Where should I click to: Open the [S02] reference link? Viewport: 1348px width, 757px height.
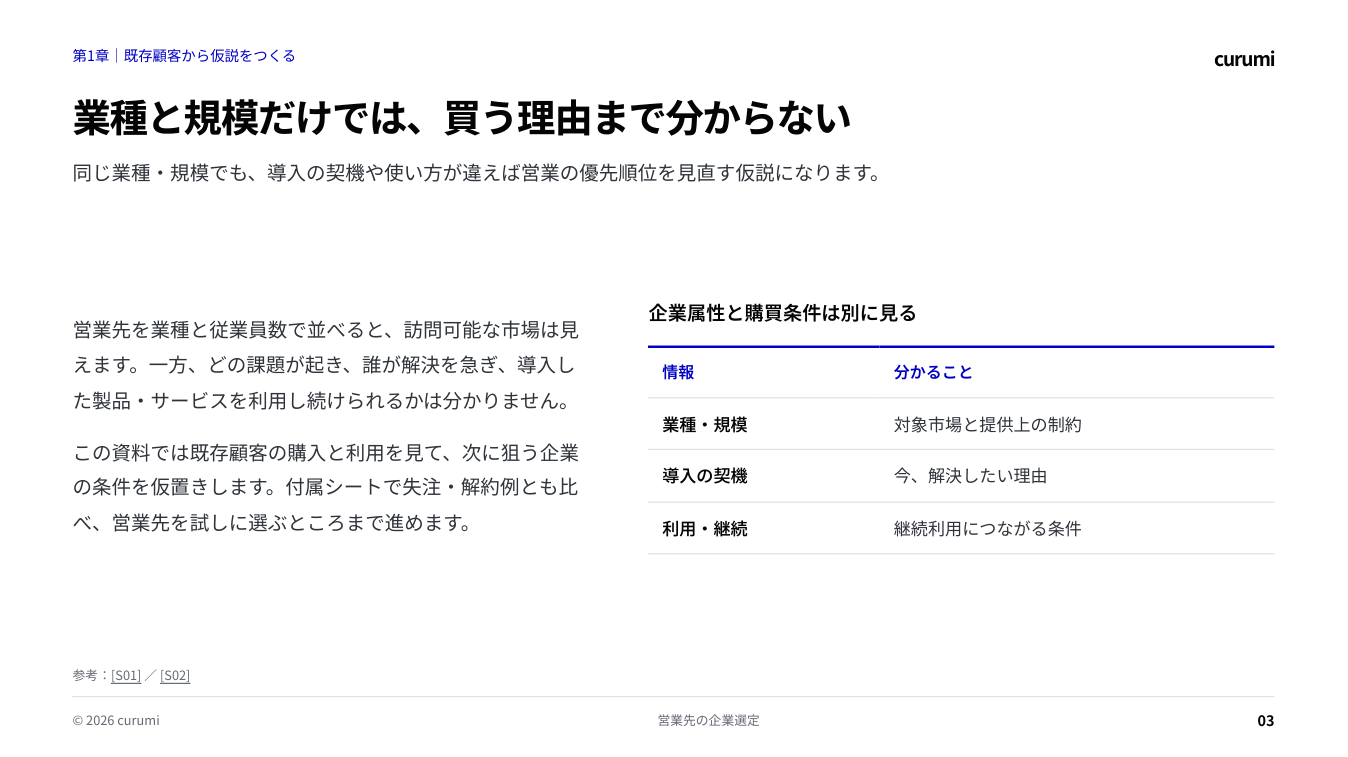[175, 675]
